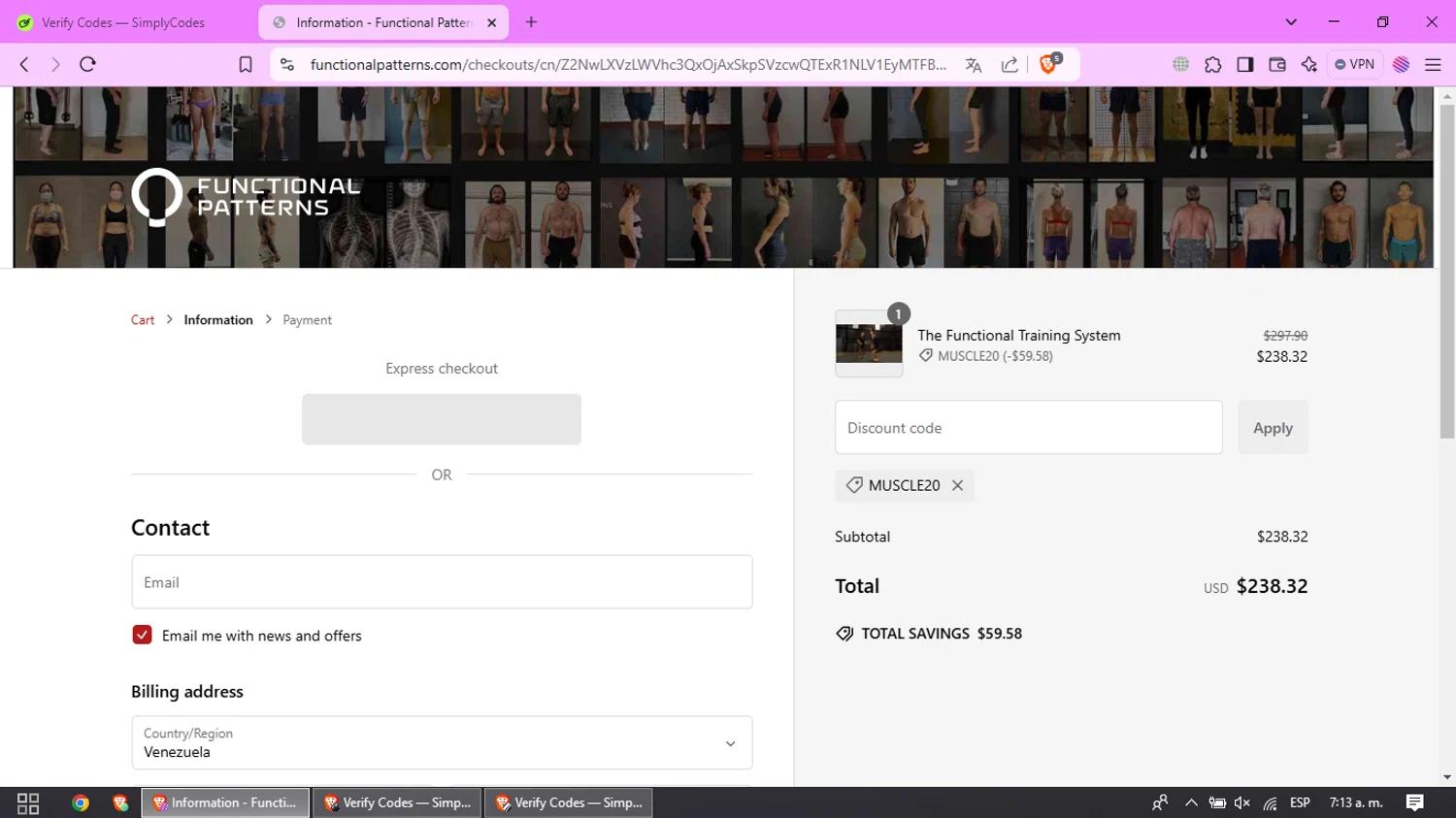Open the browser hamburger menu

[x=1433, y=64]
